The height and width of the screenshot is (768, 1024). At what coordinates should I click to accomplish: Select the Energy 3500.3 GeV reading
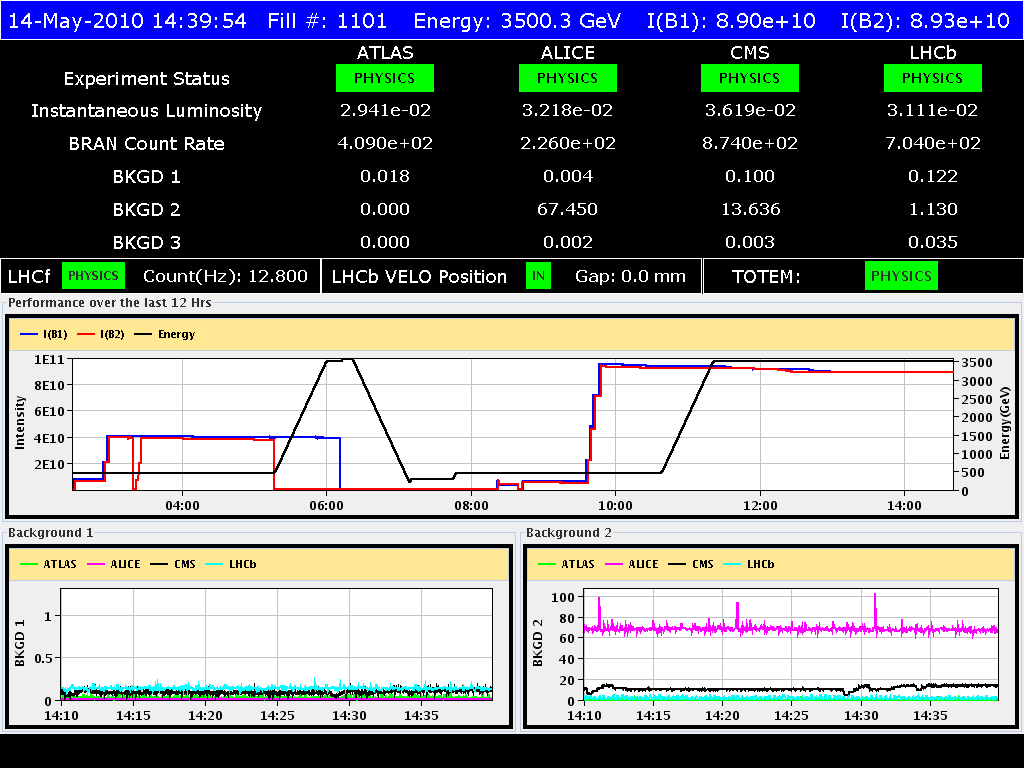coord(517,21)
